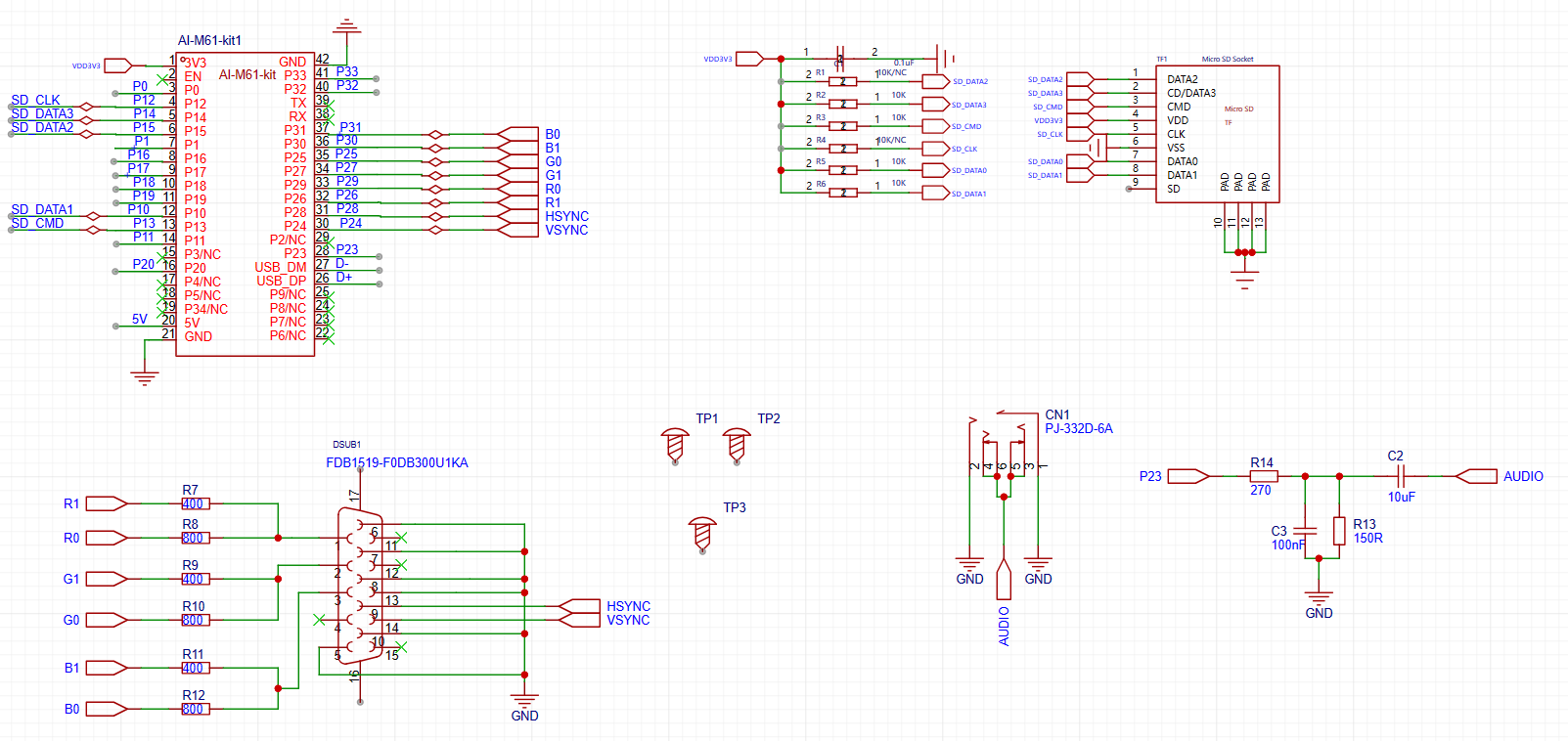This screenshot has height=741, width=1568.
Task: Click VDD3V3 power port at module pin 1
Action: (117, 65)
